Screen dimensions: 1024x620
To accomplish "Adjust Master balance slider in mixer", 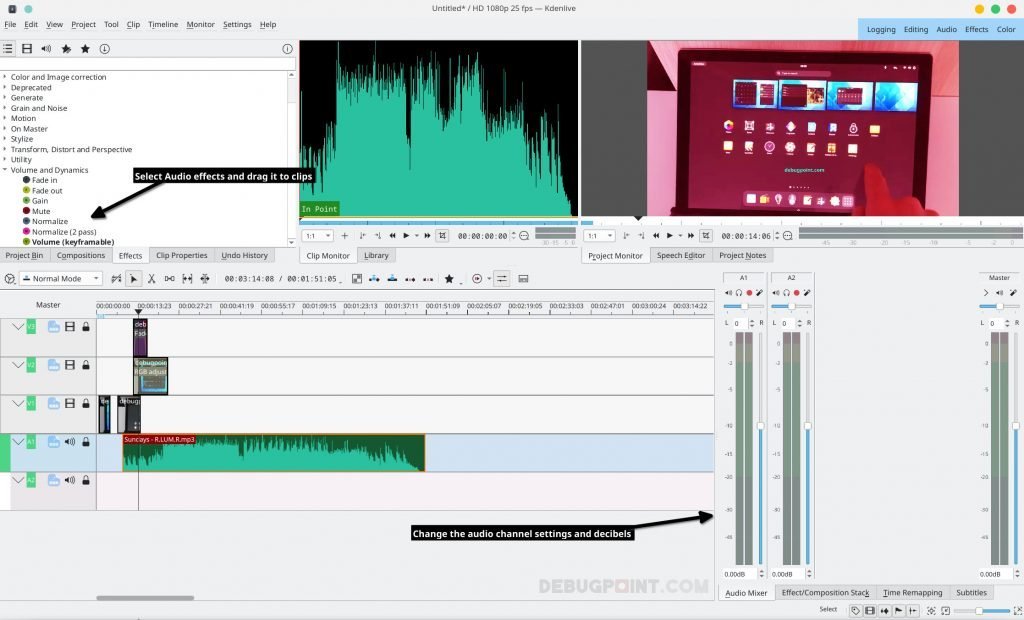I will coord(999,306).
